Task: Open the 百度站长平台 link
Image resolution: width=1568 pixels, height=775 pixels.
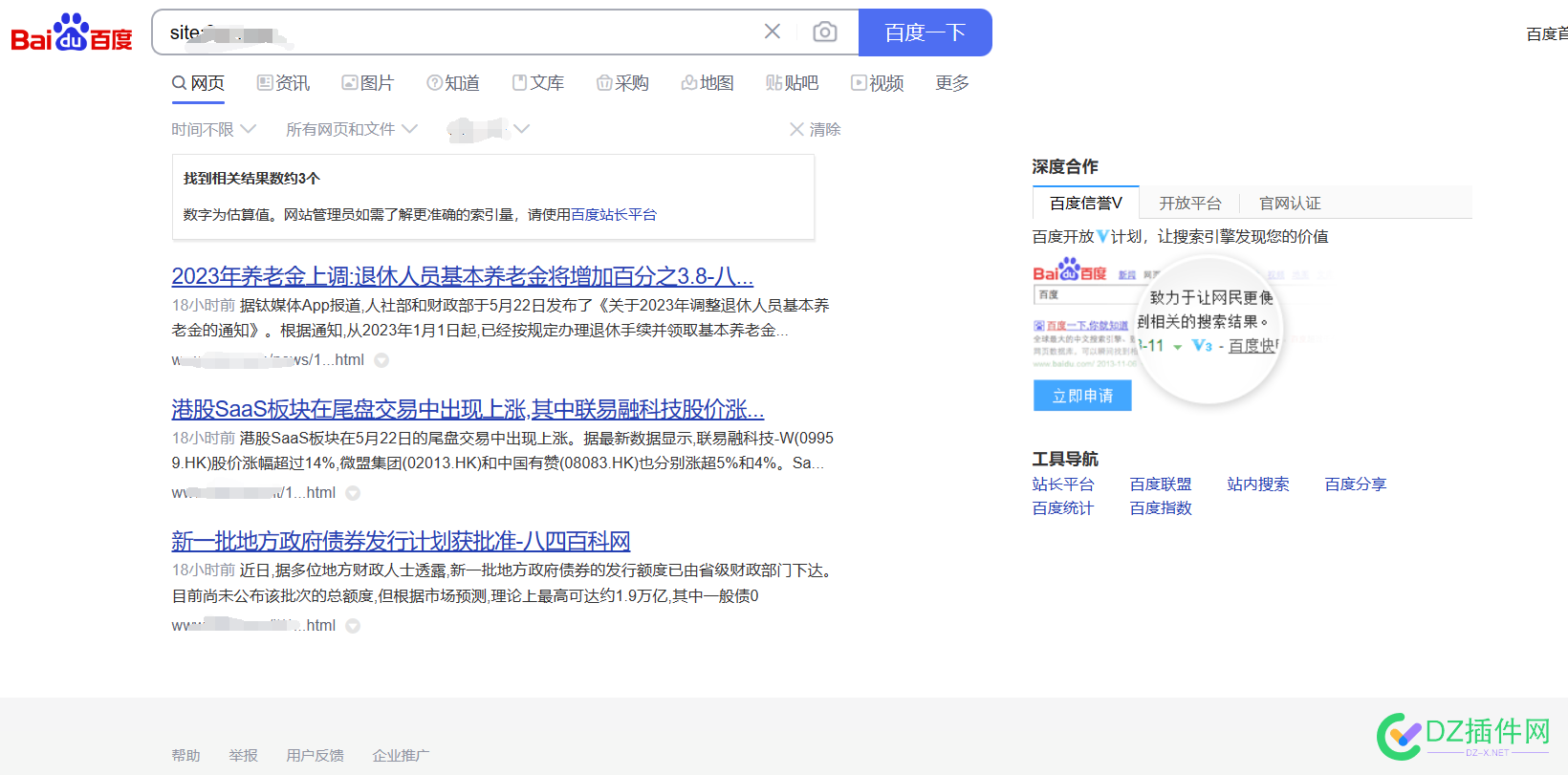Action: click(614, 215)
